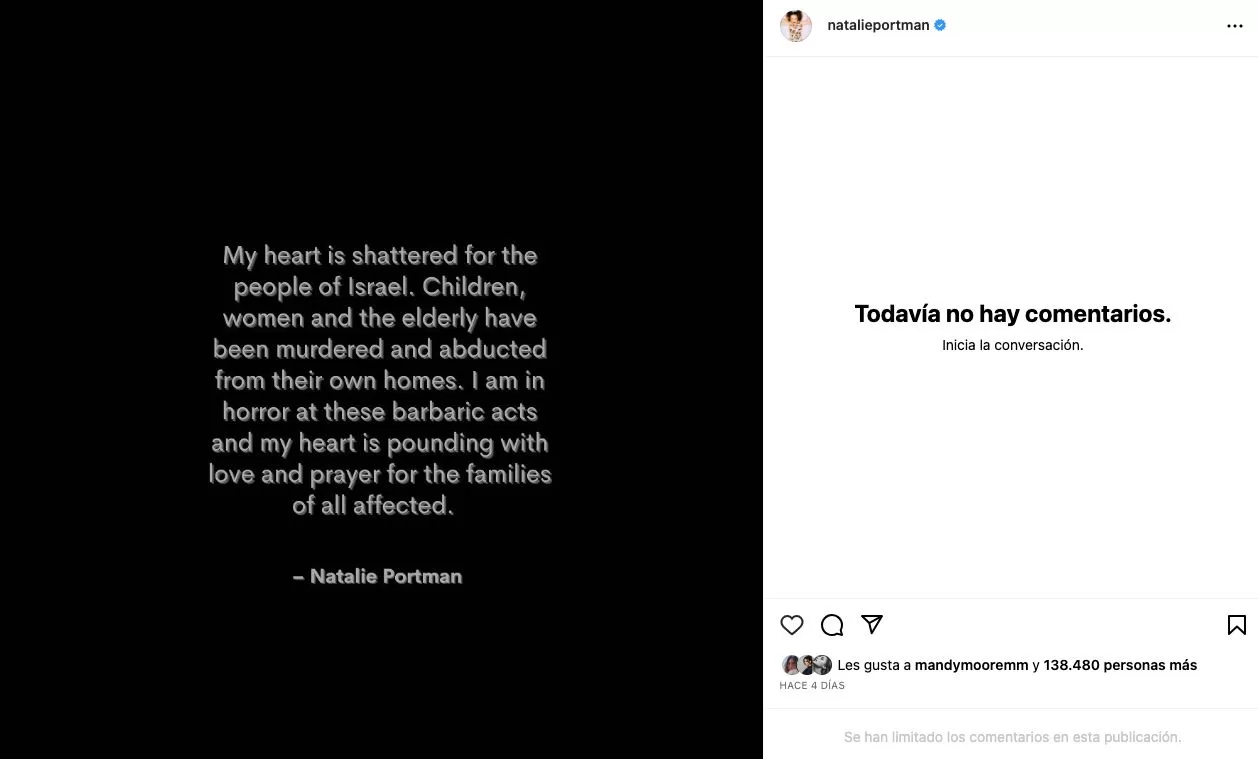Open the three-dot more options menu
Image resolution: width=1258 pixels, height=759 pixels.
tap(1235, 26)
